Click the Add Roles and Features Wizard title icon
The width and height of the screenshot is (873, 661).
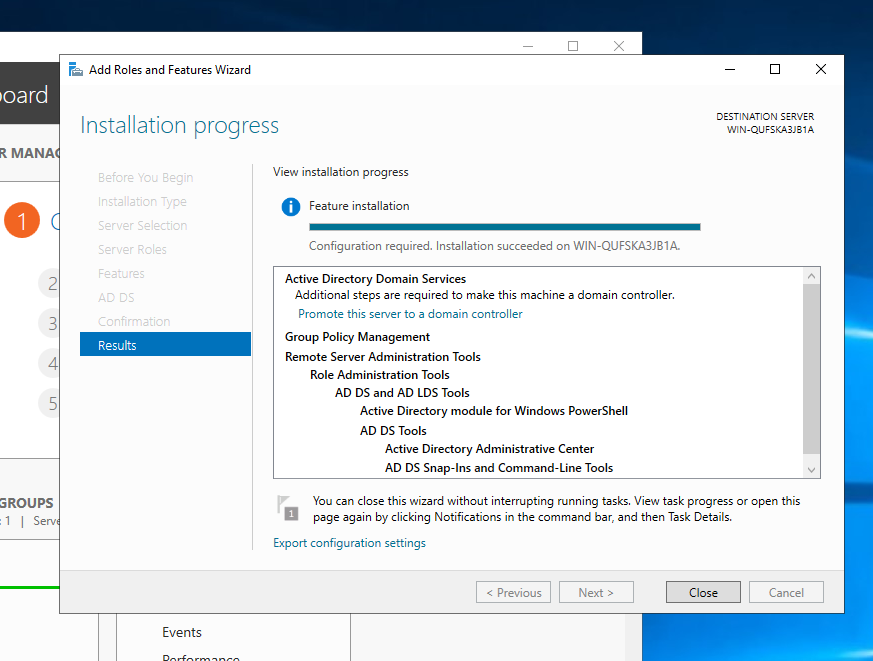pyautogui.click(x=76, y=70)
